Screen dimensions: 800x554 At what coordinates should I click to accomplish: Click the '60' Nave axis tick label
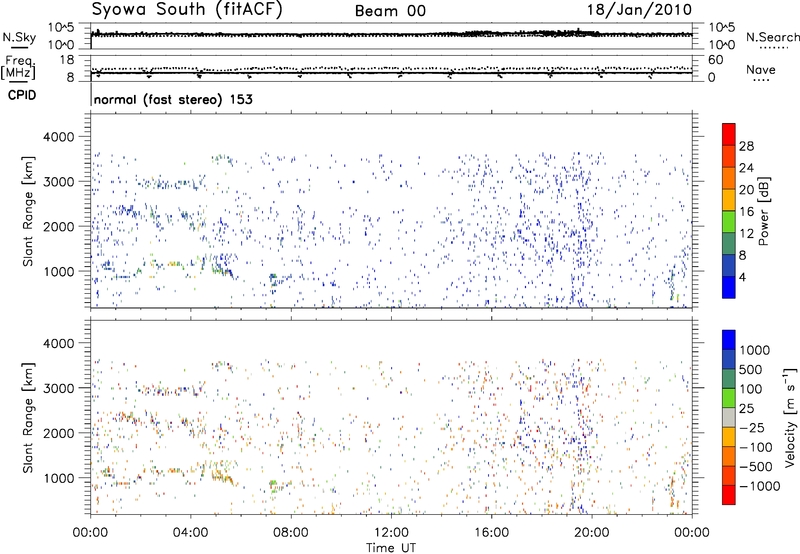tap(715, 60)
